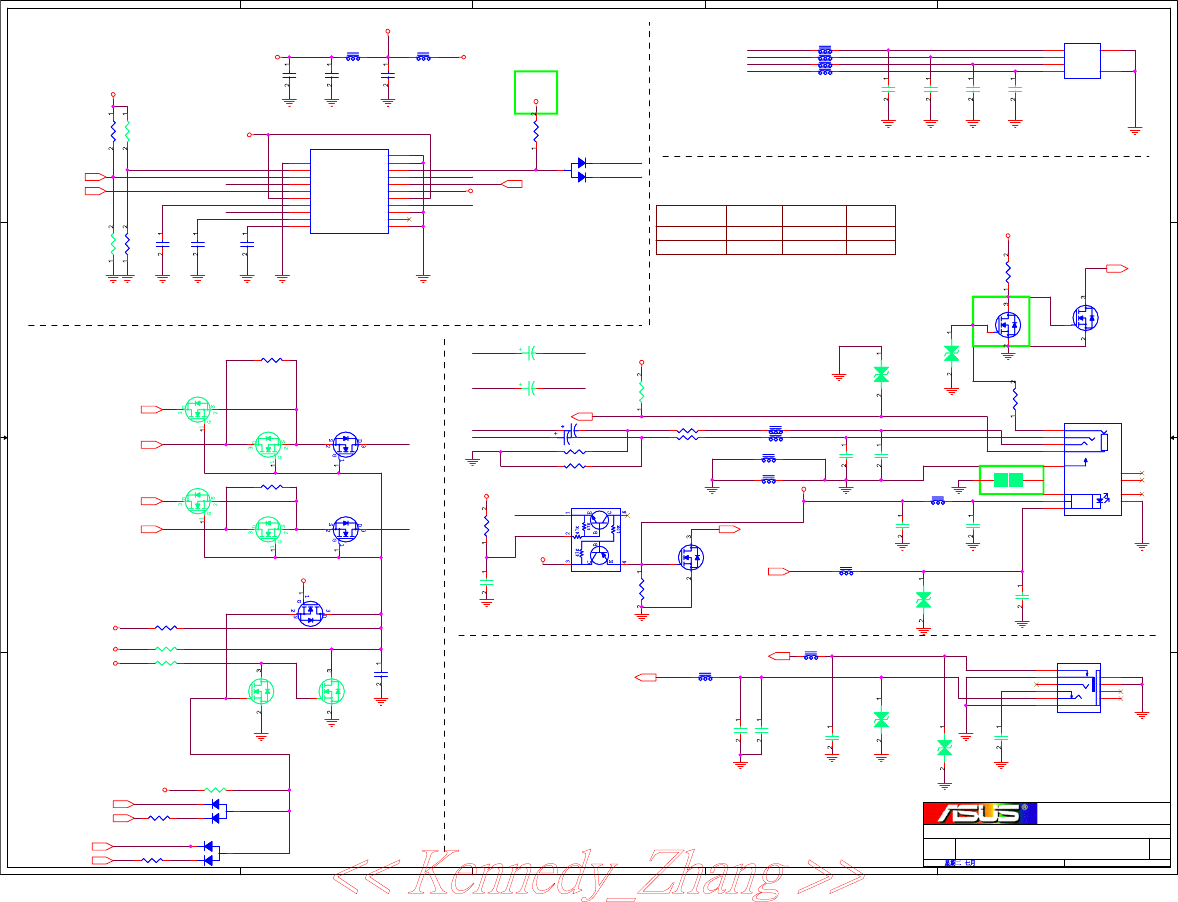The image size is (1178, 902).
Task: Select the blue dual diode beside the green-squared test point
Action: 578,170
